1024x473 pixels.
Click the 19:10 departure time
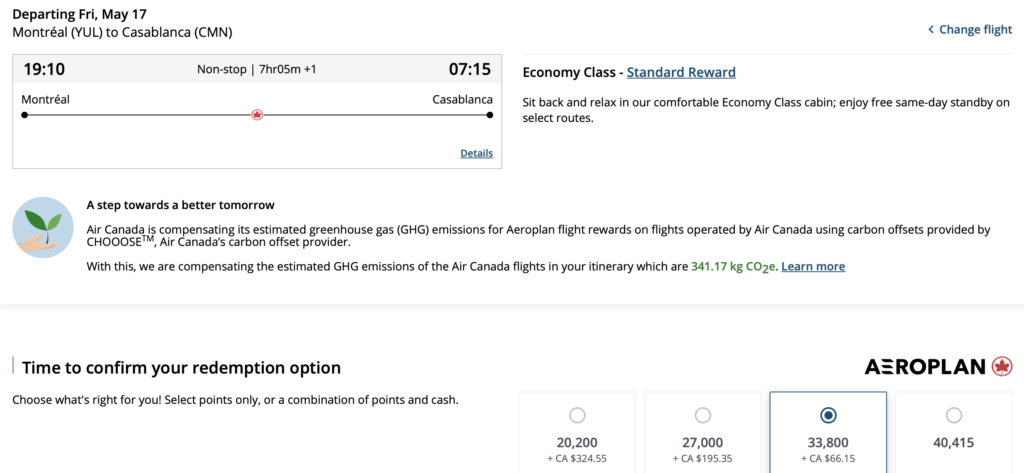point(44,69)
